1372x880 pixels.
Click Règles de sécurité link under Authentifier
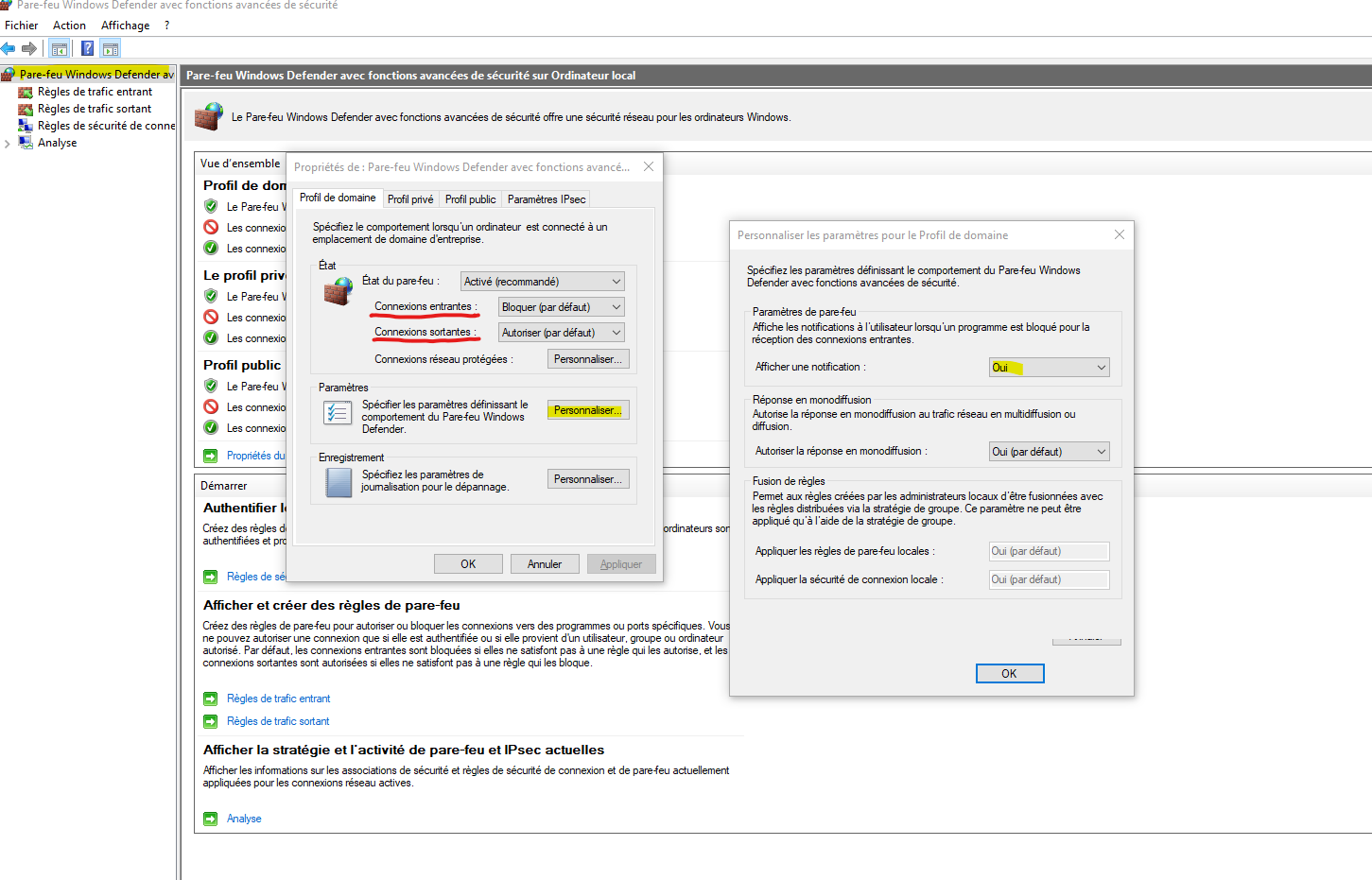(x=255, y=577)
